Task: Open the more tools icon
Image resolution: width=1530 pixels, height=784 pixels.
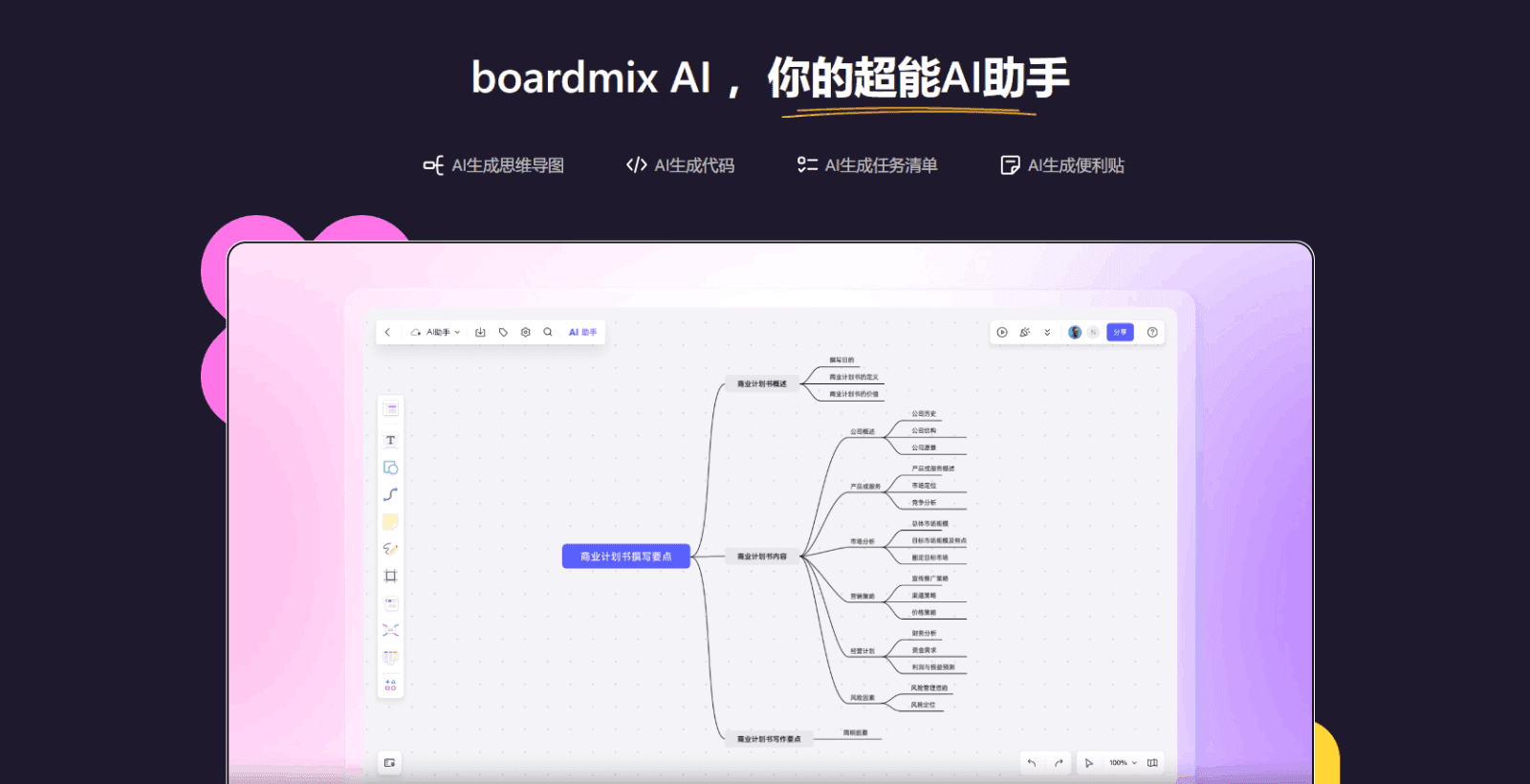Action: coord(390,685)
